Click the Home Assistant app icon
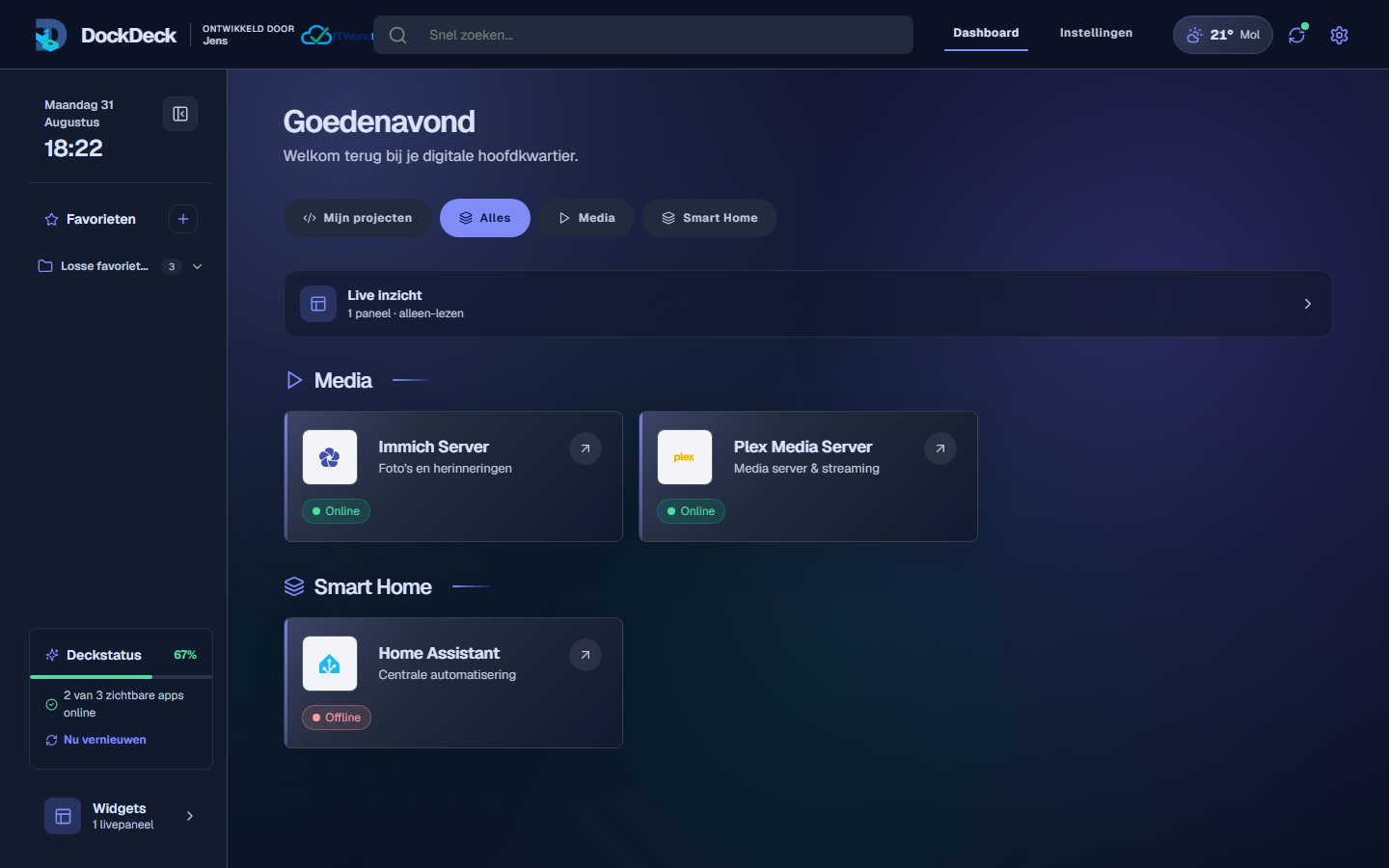The height and width of the screenshot is (868, 1389). (330, 664)
